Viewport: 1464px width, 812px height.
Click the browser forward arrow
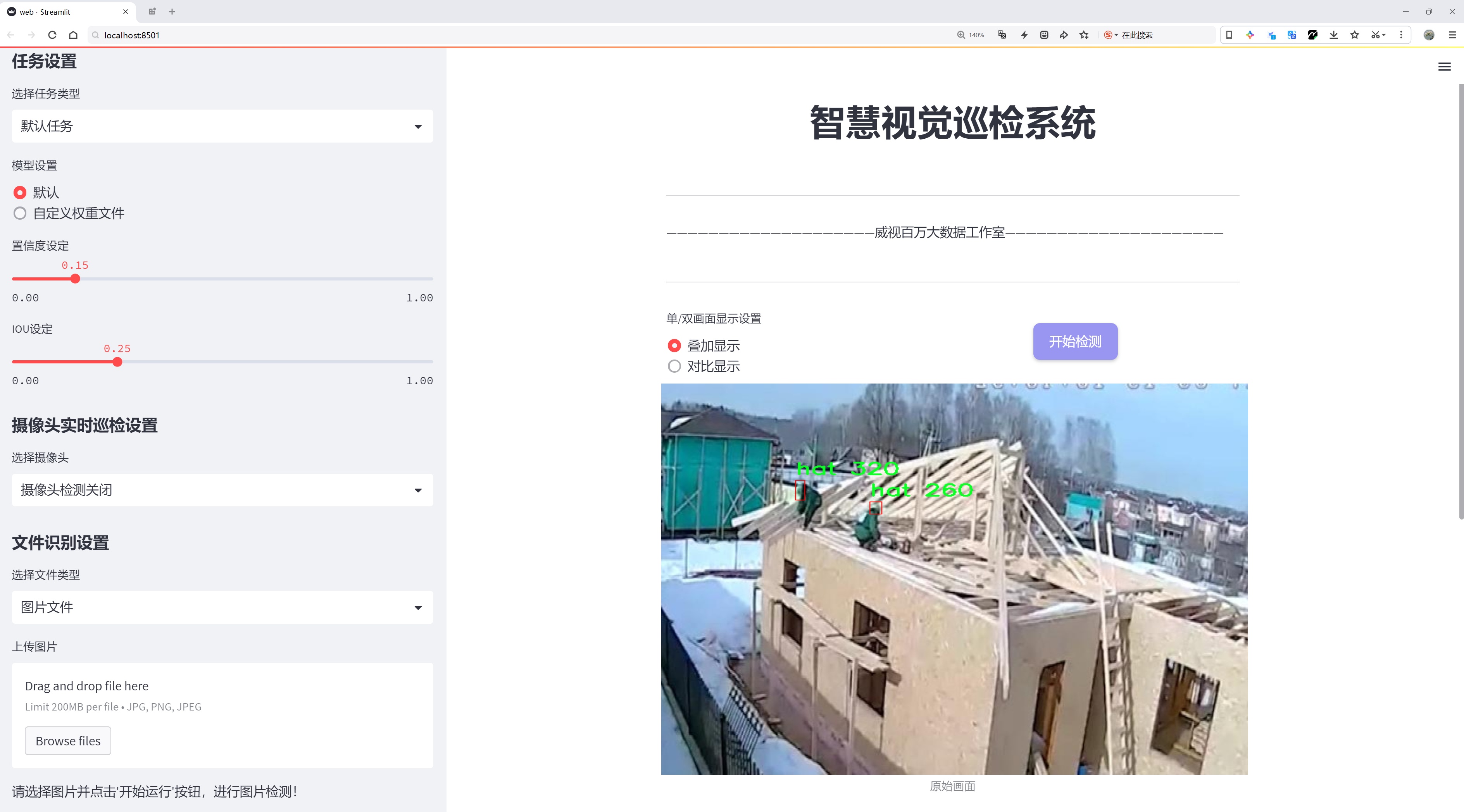(x=31, y=34)
